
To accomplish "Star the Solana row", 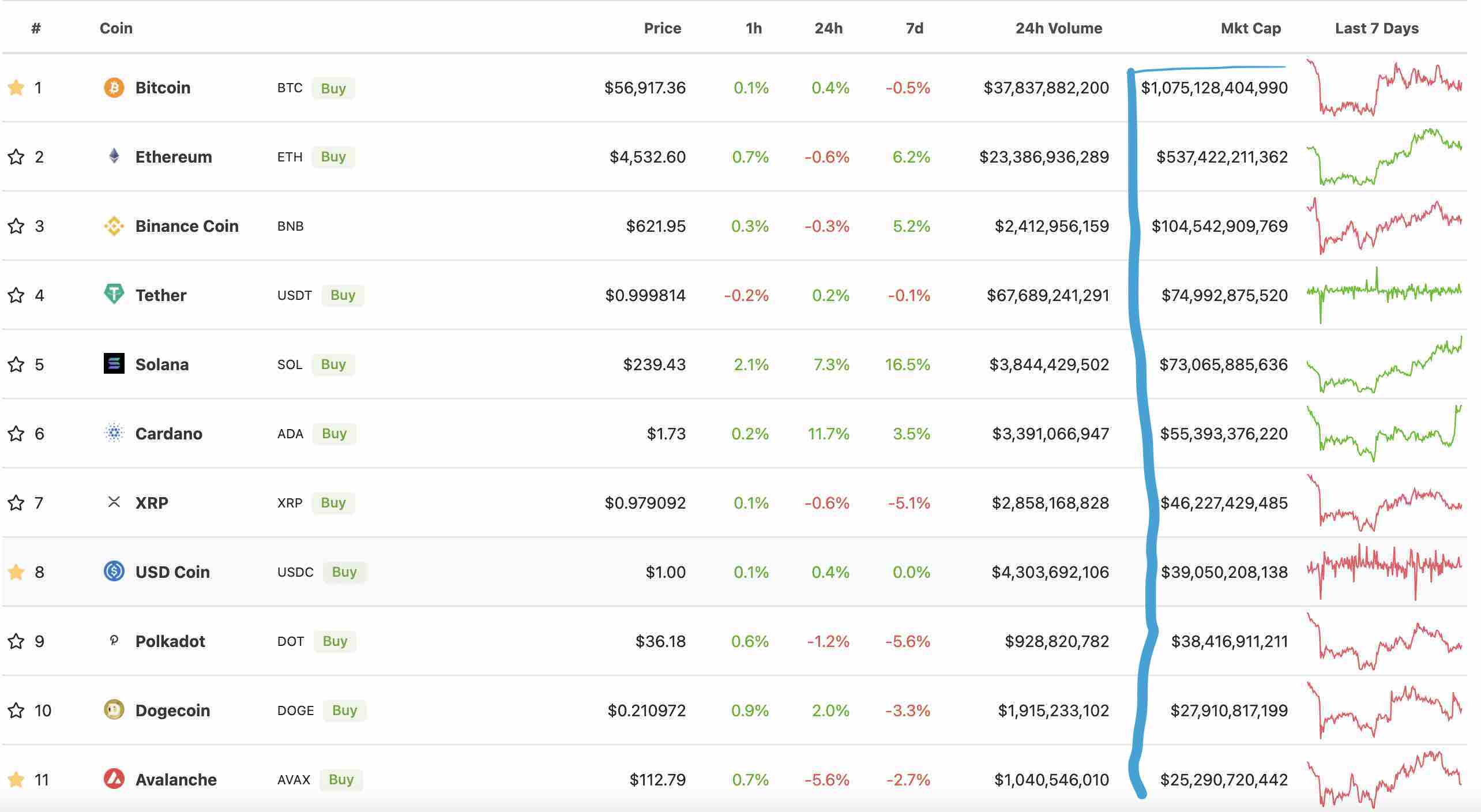I will pos(16,364).
